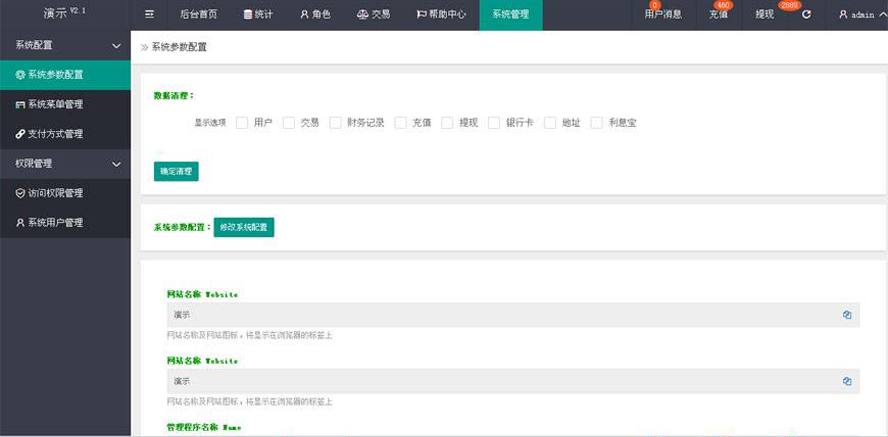Open the 充值 top bar item
Image resolution: width=888 pixels, height=437 pixels.
[x=718, y=15]
